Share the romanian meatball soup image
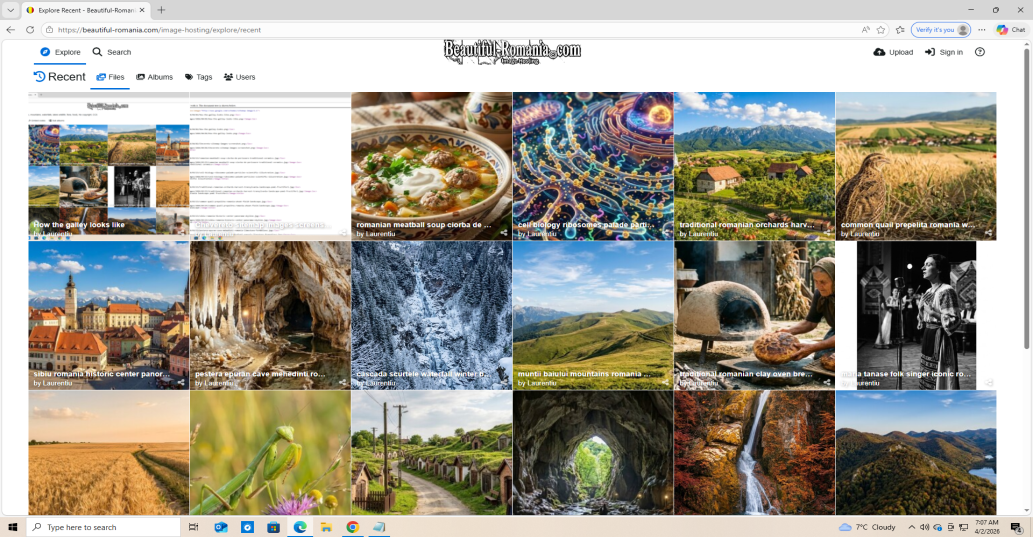The width and height of the screenshot is (1033, 537). pyautogui.click(x=504, y=233)
